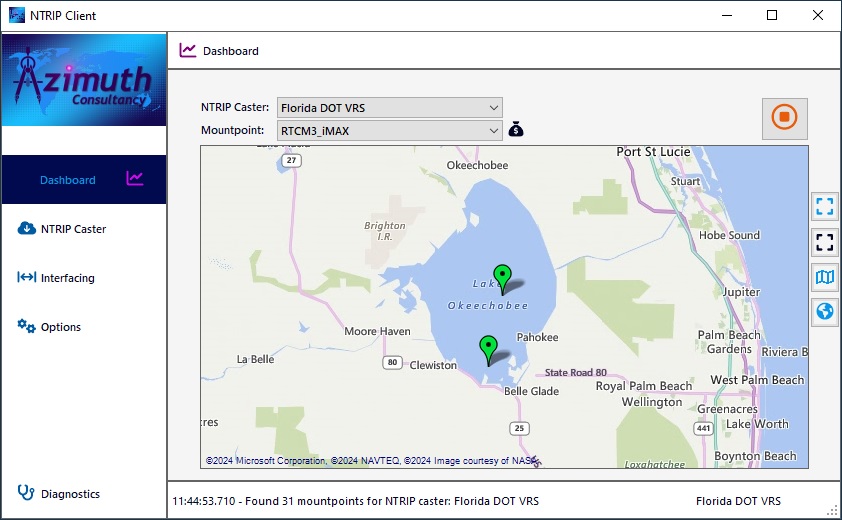Open the Options settings page
Image resolution: width=842 pixels, height=520 pixels.
[x=60, y=327]
